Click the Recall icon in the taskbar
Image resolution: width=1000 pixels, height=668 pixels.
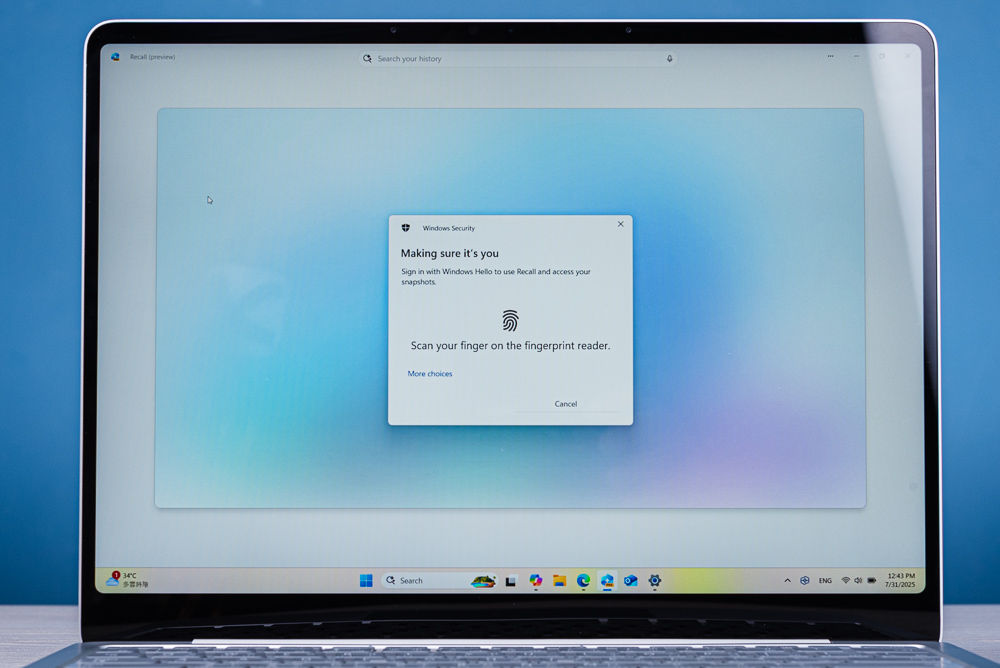(607, 580)
